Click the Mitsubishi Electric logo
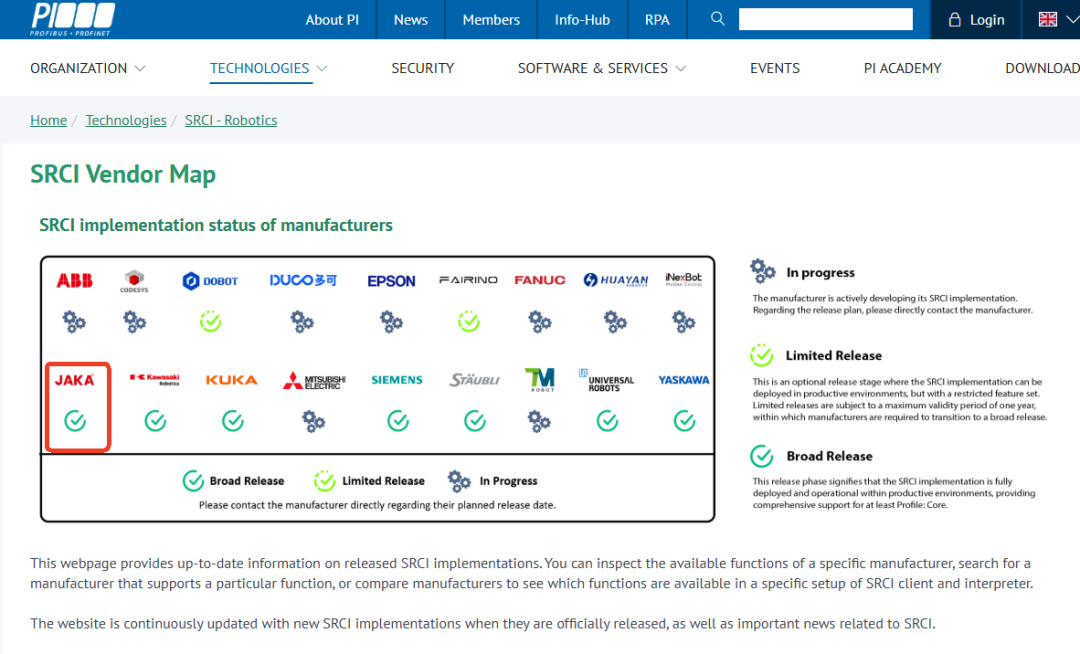The width and height of the screenshot is (1080, 654). pos(314,381)
